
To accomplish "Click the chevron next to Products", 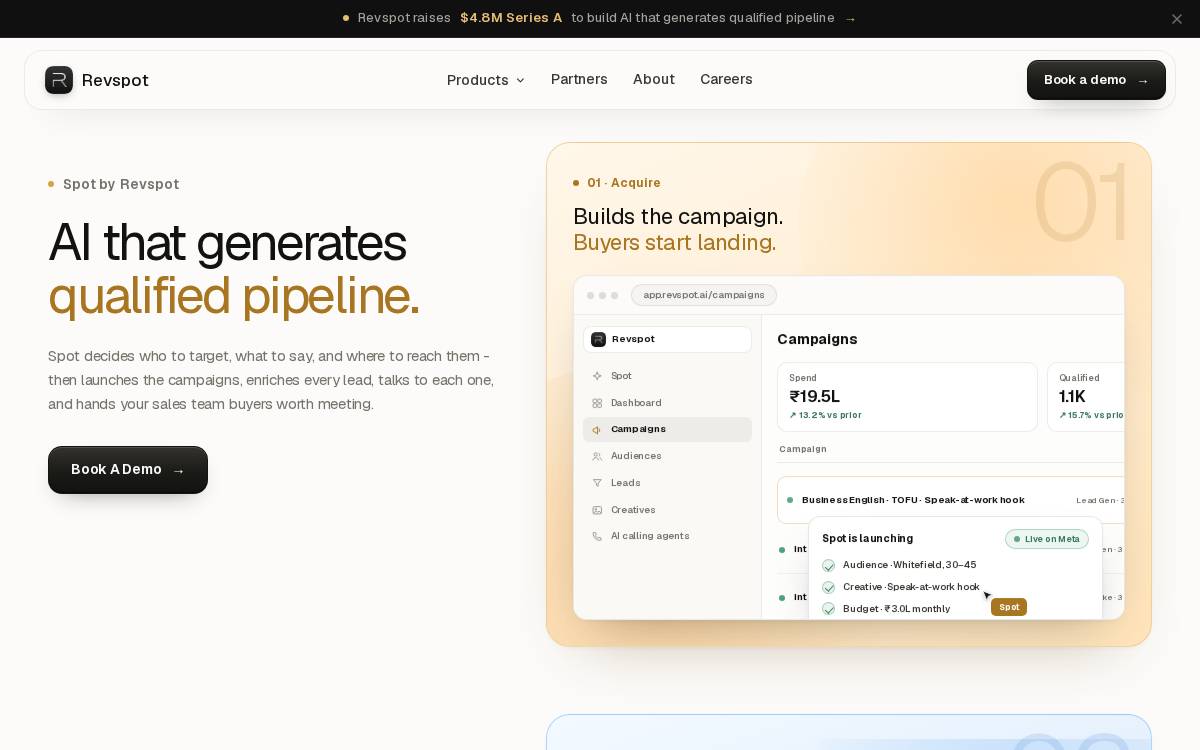I will pos(520,80).
